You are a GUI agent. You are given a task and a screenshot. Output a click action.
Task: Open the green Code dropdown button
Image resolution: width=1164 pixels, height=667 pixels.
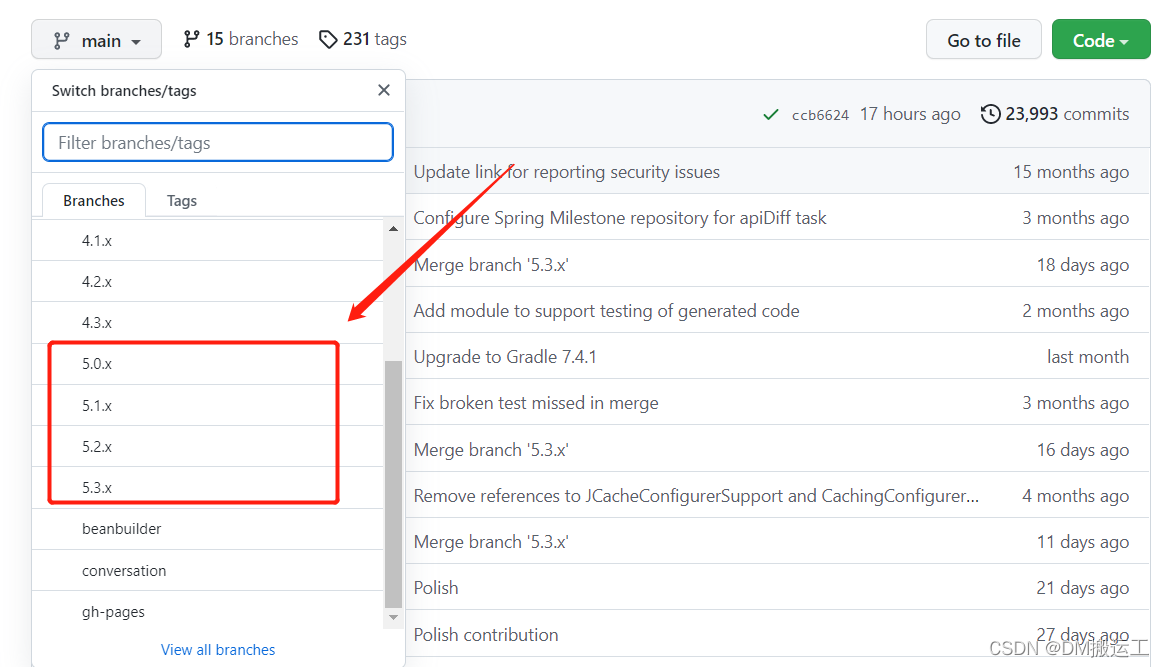[x=1101, y=40]
